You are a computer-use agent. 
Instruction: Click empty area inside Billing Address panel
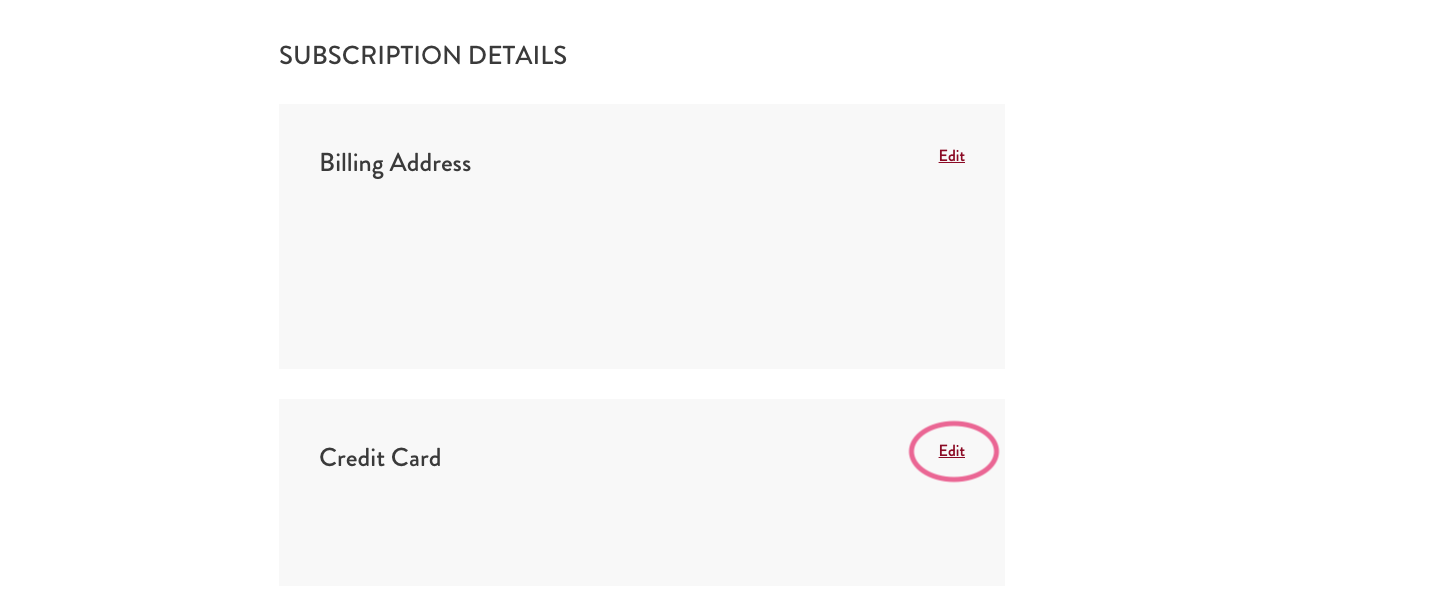coord(640,280)
